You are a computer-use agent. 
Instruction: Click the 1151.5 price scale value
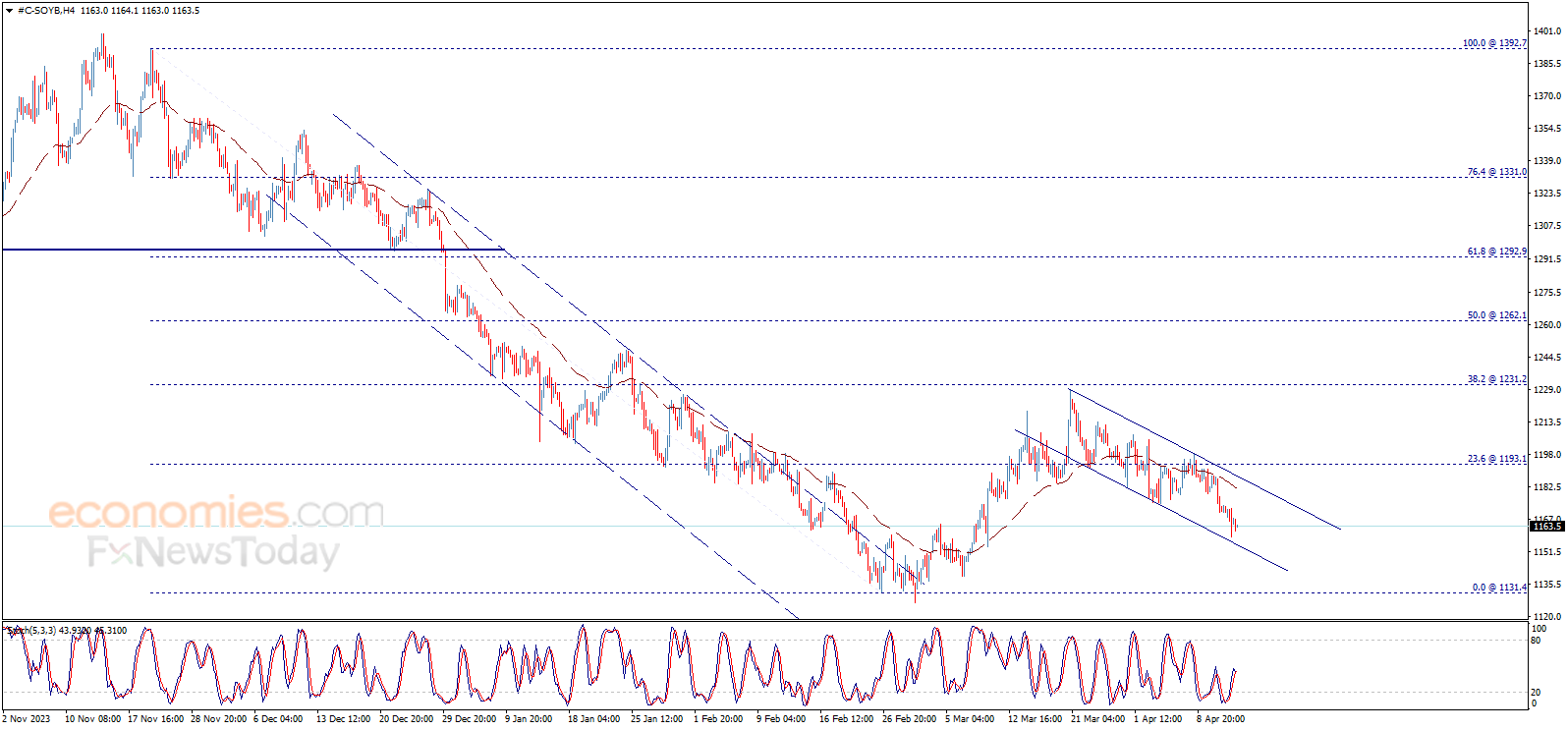(1547, 552)
